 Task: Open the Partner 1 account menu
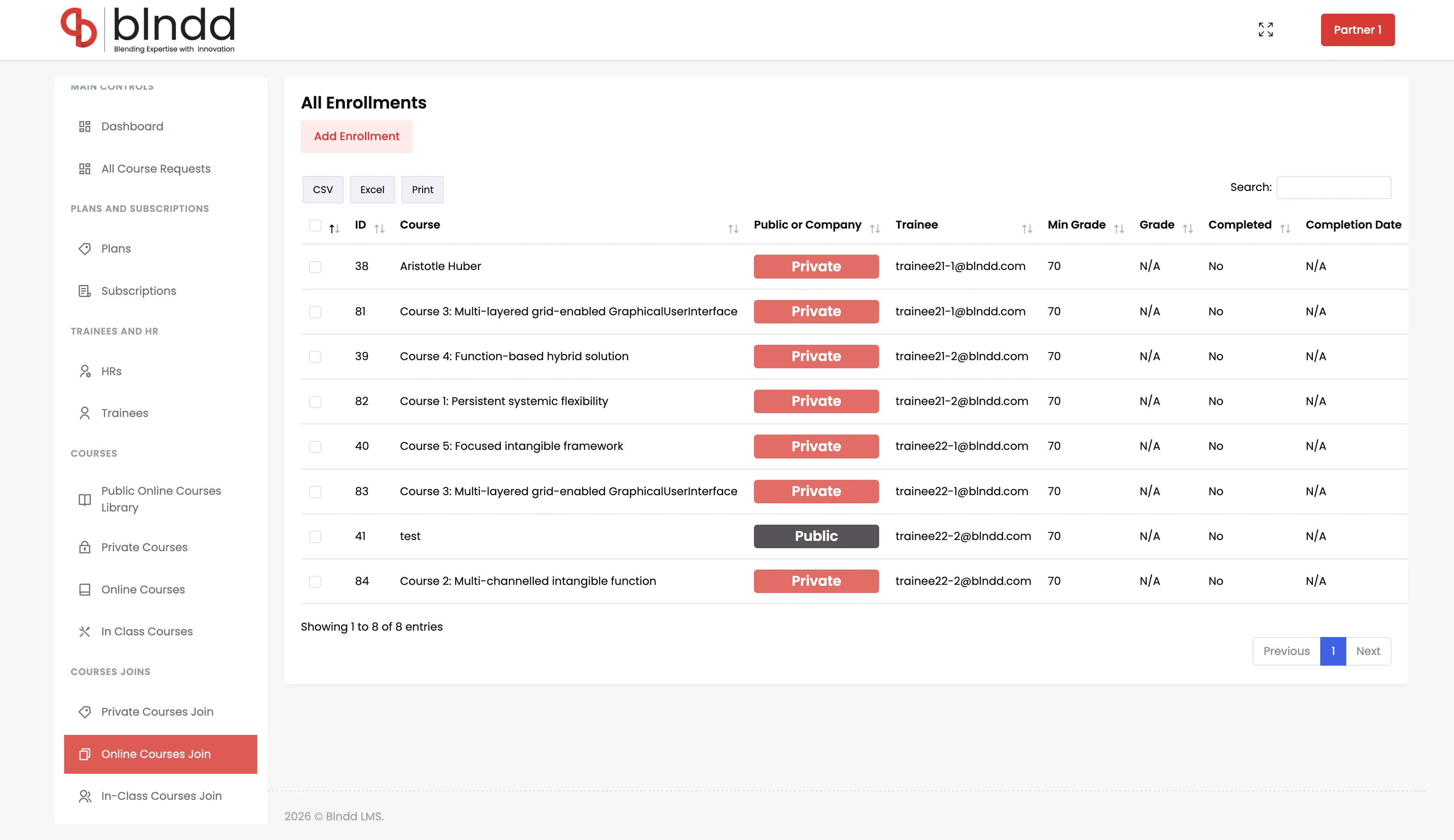click(x=1357, y=29)
